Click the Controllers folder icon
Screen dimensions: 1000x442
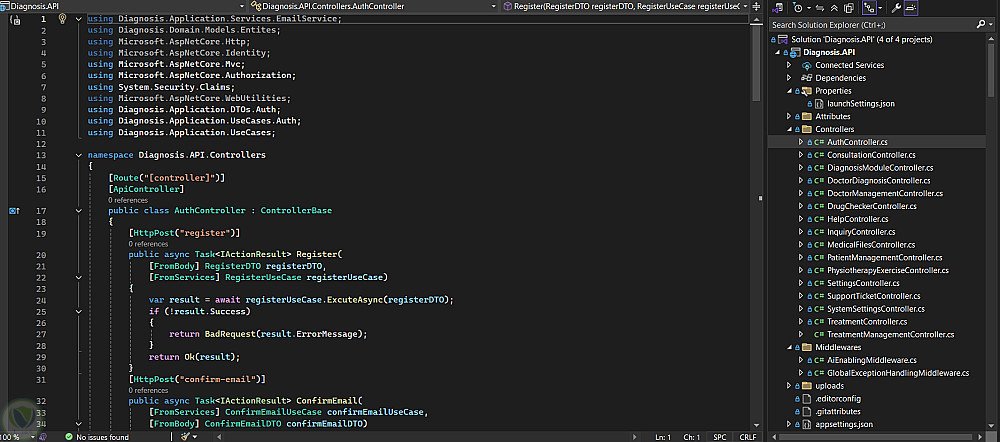(x=806, y=129)
